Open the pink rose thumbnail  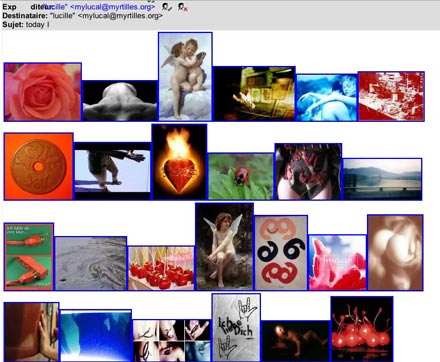click(43, 92)
